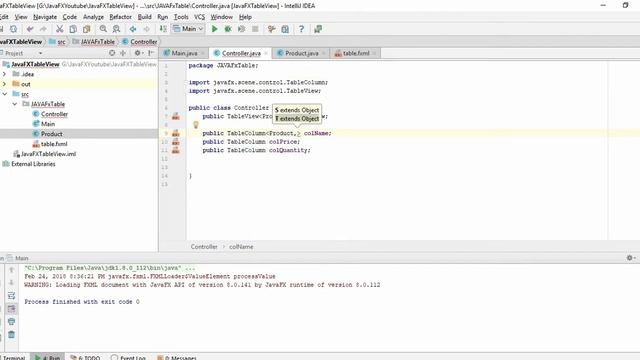Open Settings via the wrench toolbar icon
This screenshot has height=360, width=640.
click(x=271, y=29)
